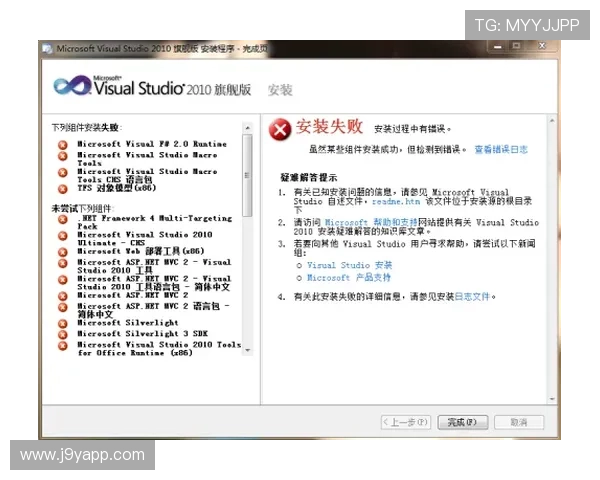
Task: Click error icon beside Microsoft Visual F# 2.0 Runtime
Action: pyautogui.click(x=64, y=144)
